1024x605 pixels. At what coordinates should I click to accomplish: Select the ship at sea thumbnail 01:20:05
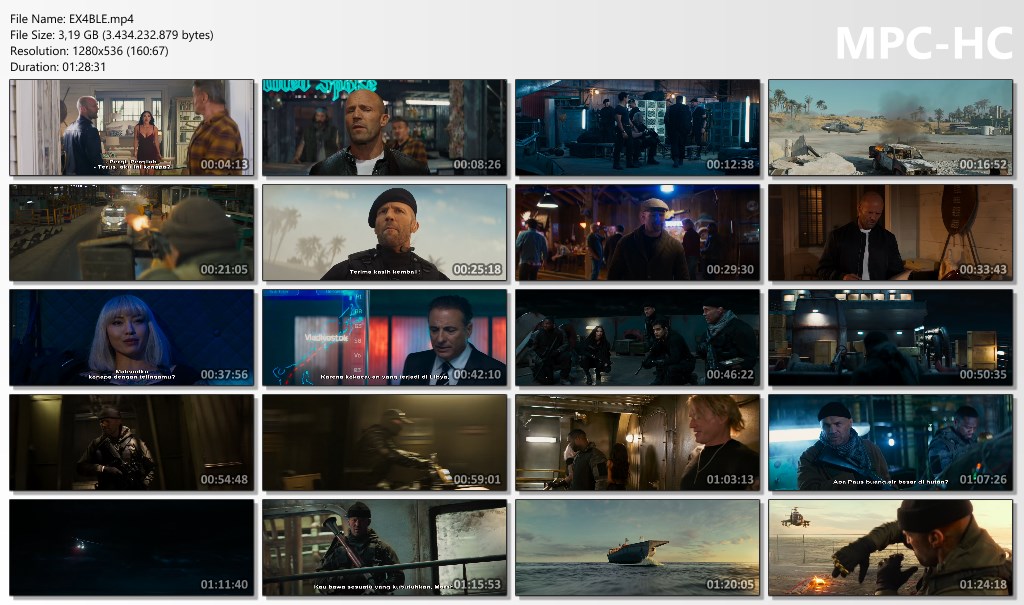click(x=638, y=548)
